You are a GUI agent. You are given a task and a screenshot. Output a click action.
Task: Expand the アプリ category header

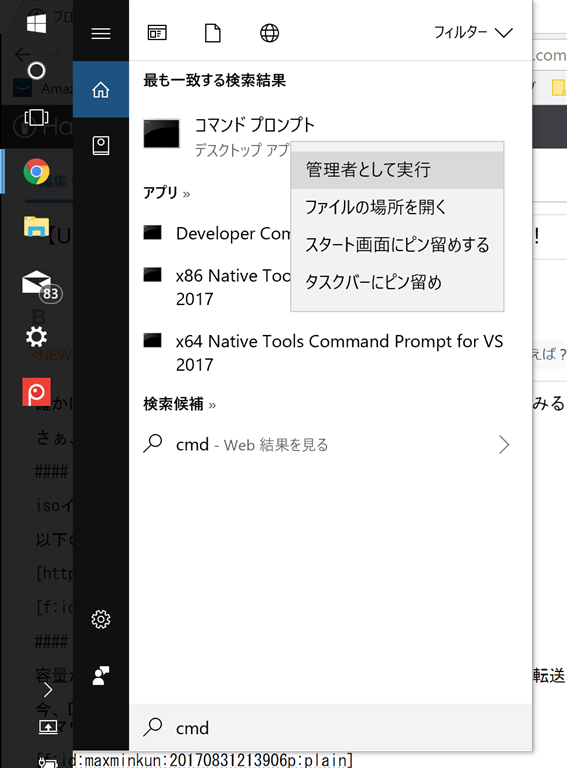pos(166,192)
